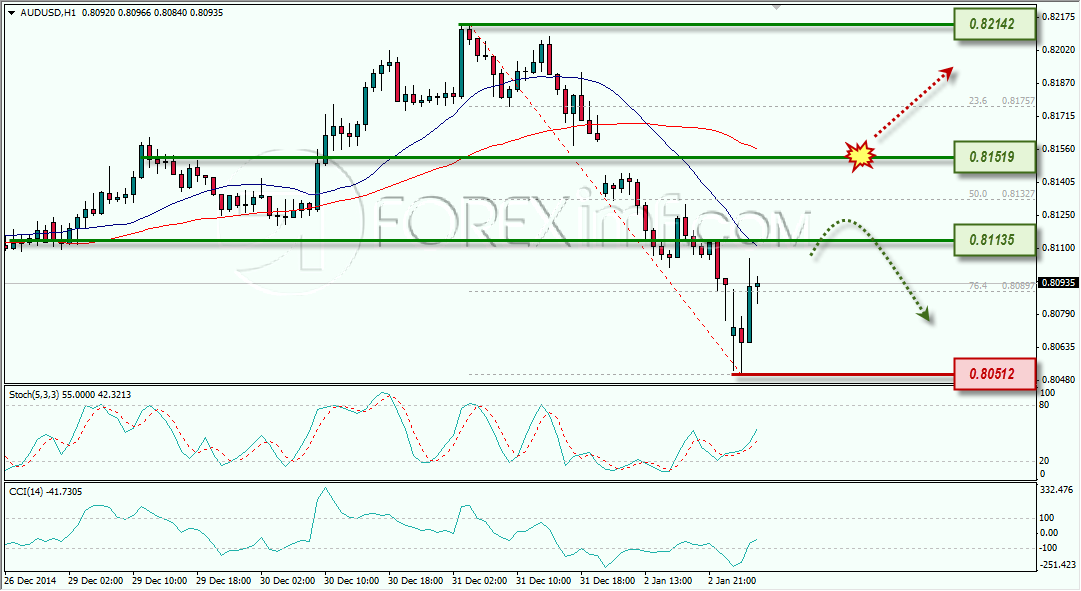
Task: Select the 0.81135 level label box
Action: tap(995, 240)
